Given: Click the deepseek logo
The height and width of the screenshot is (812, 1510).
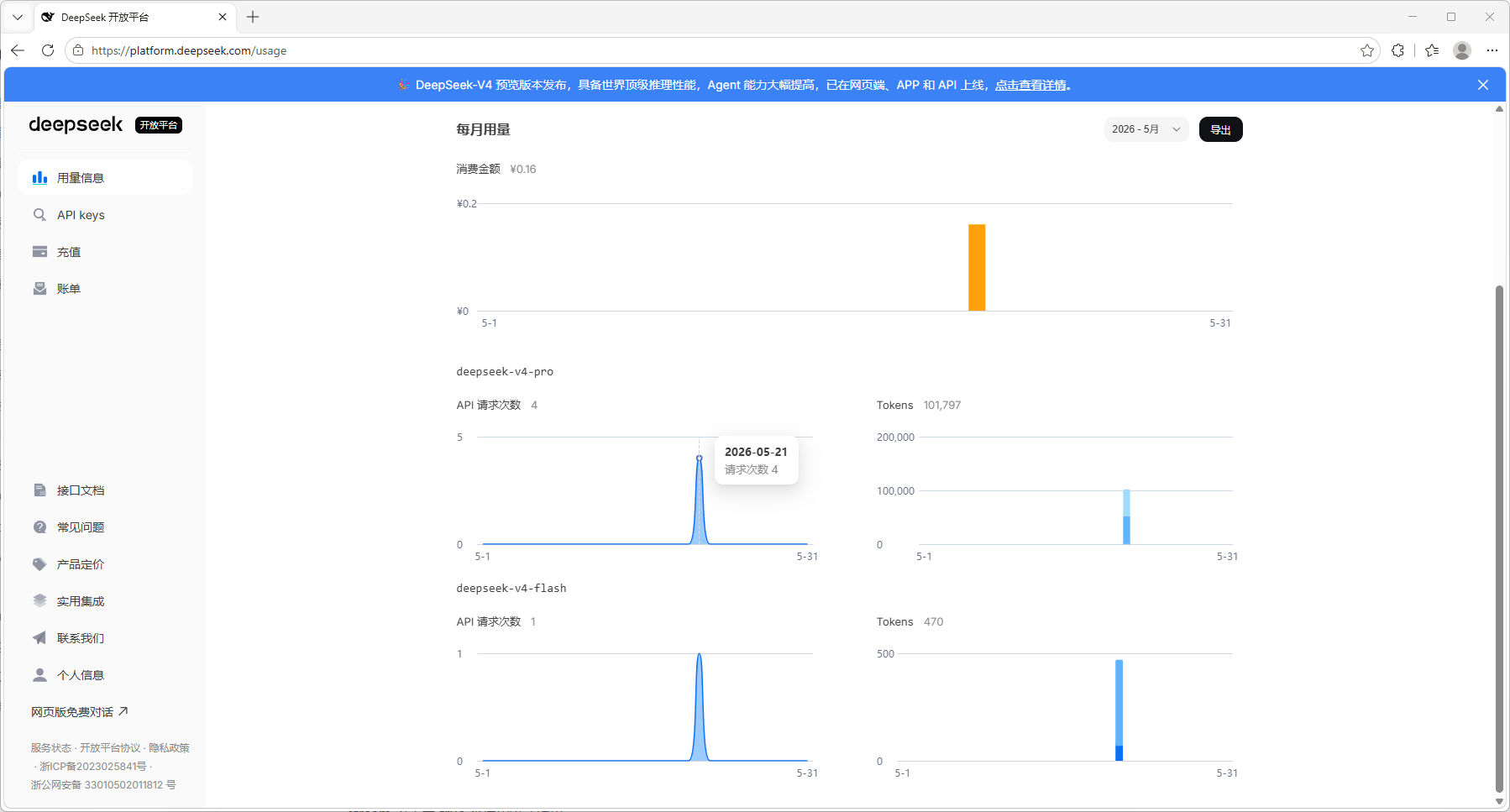Looking at the screenshot, I should (x=76, y=125).
